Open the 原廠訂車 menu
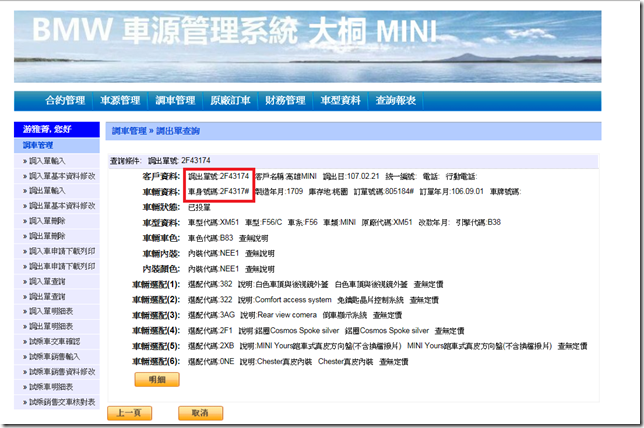The width and height of the screenshot is (644, 428). click(230, 100)
